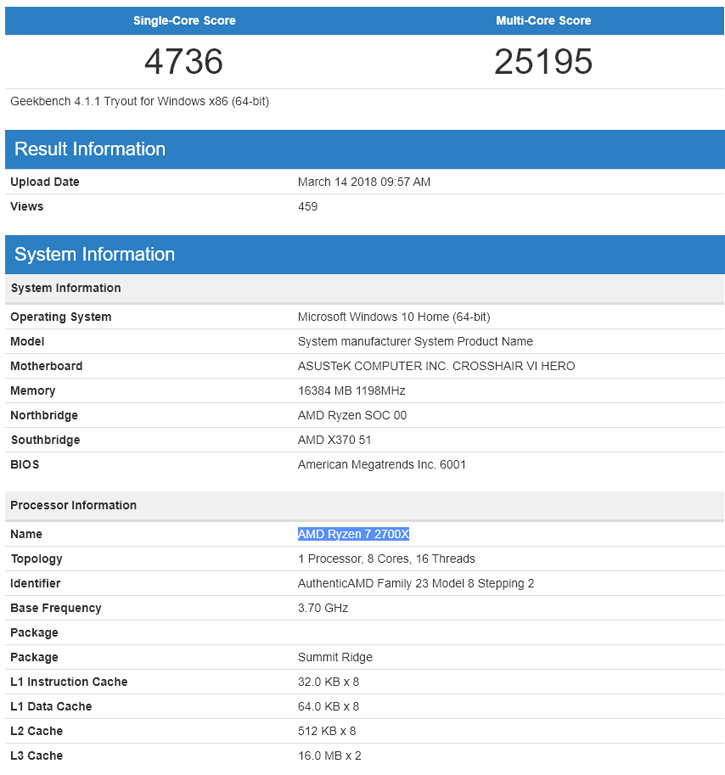This screenshot has height=775, width=725.
Task: Click the Memory label
Action: 33,391
